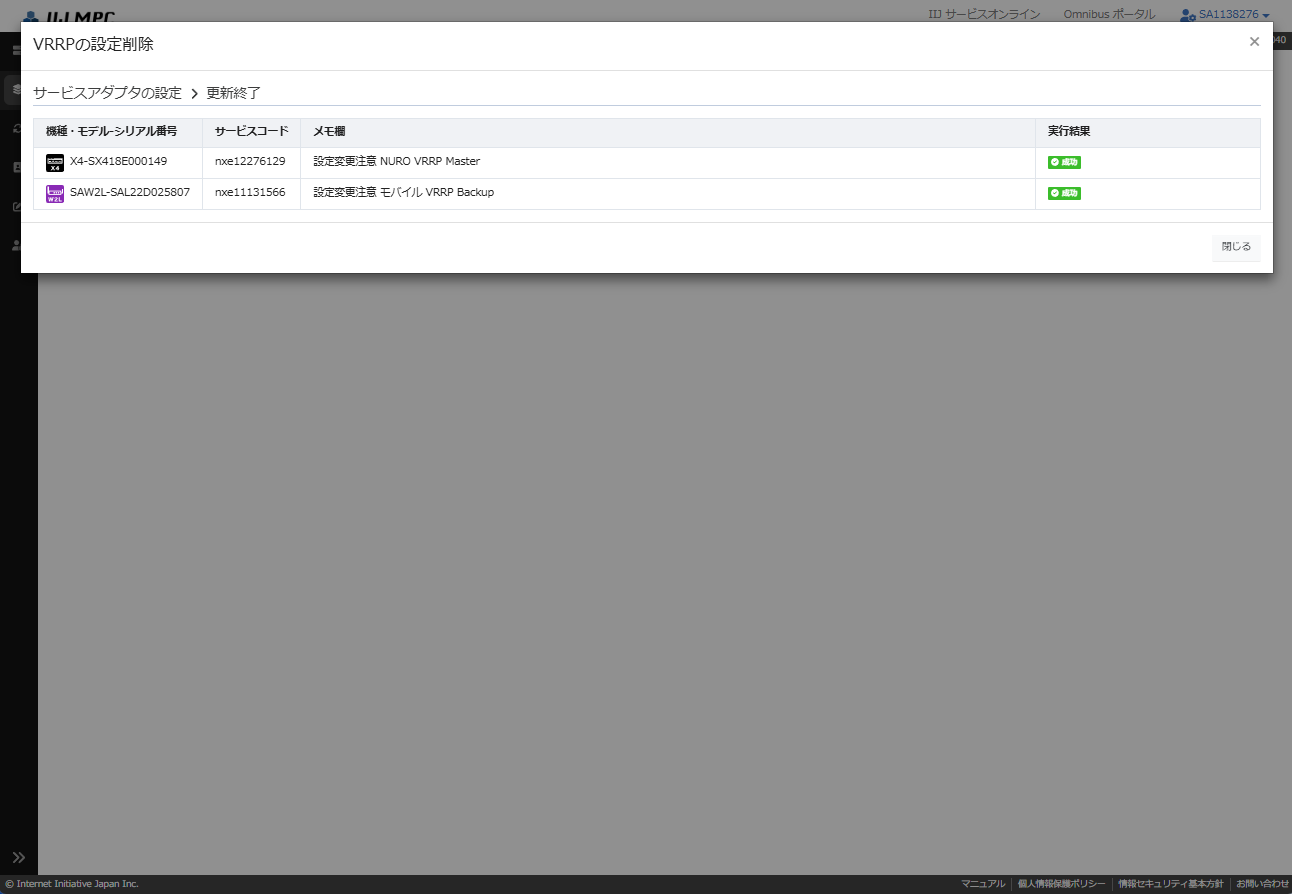Click サービスアダプタの設定 breadcrumb

pyautogui.click(x=108, y=93)
